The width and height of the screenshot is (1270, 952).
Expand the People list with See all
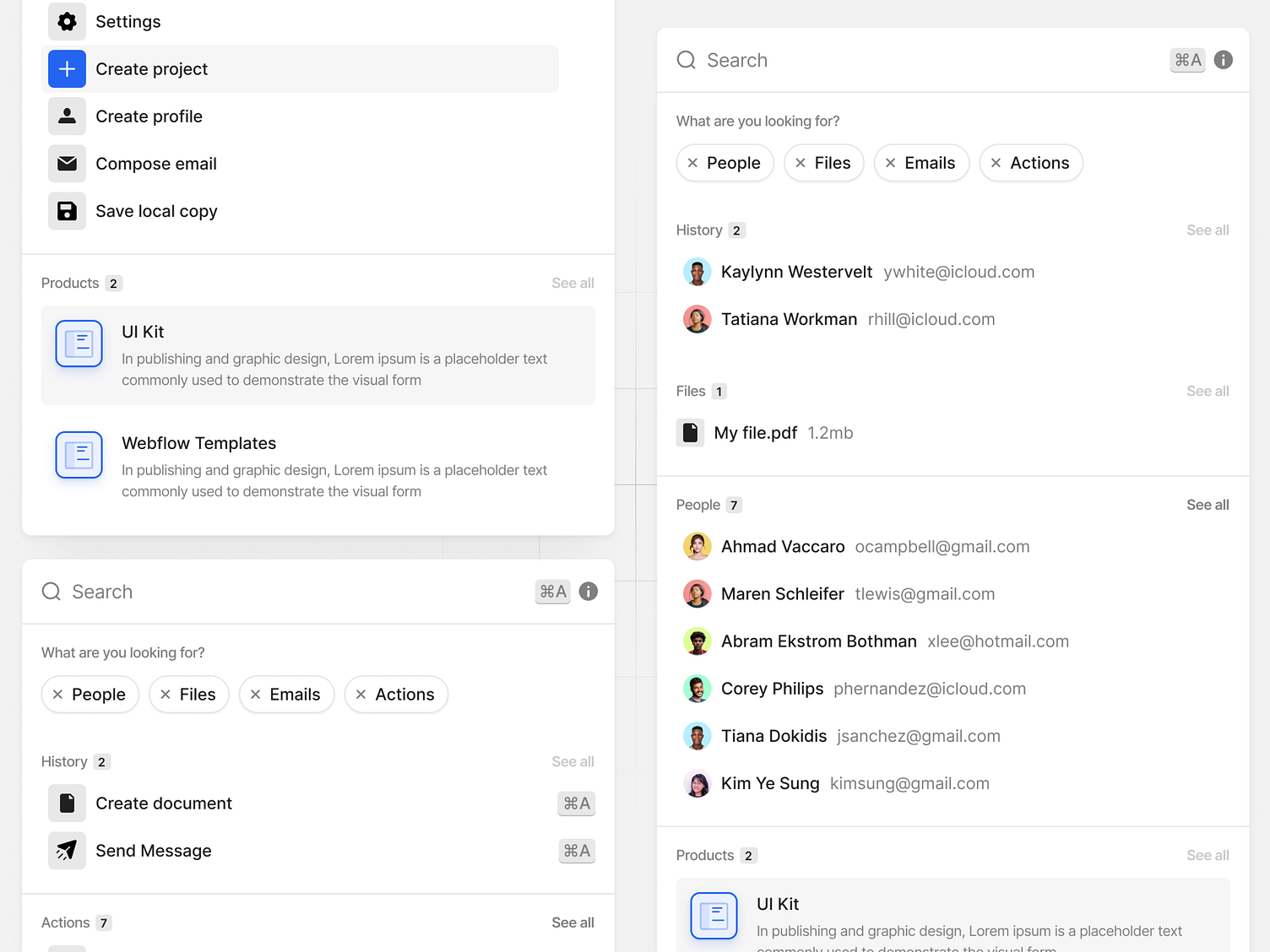[1207, 505]
